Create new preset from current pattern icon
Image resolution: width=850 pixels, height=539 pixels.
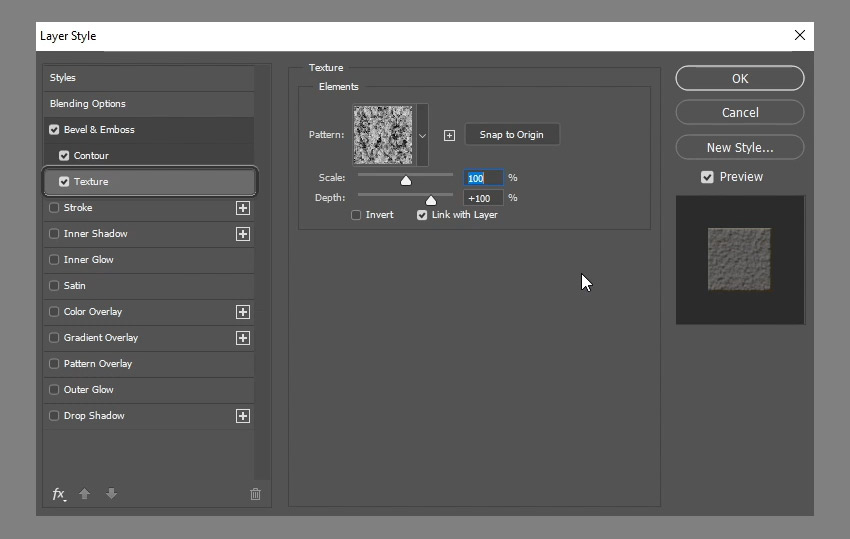[x=449, y=135]
